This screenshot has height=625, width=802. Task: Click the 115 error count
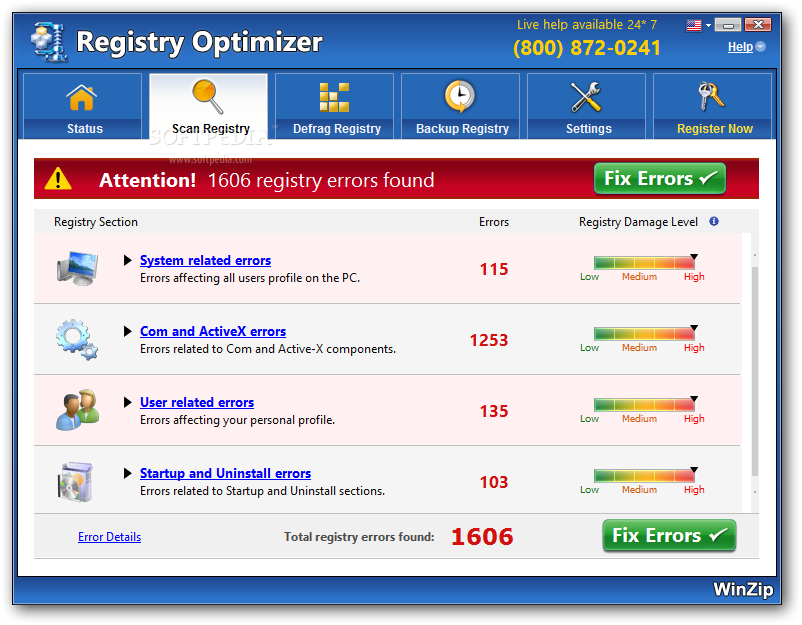click(x=494, y=269)
